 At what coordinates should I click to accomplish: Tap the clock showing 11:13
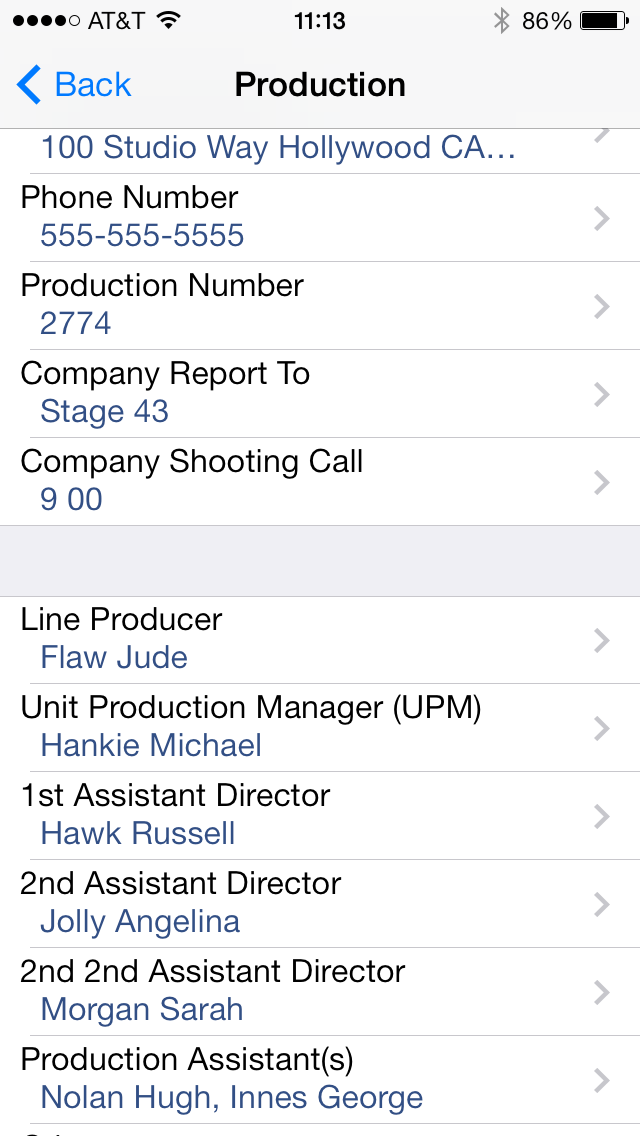[320, 19]
